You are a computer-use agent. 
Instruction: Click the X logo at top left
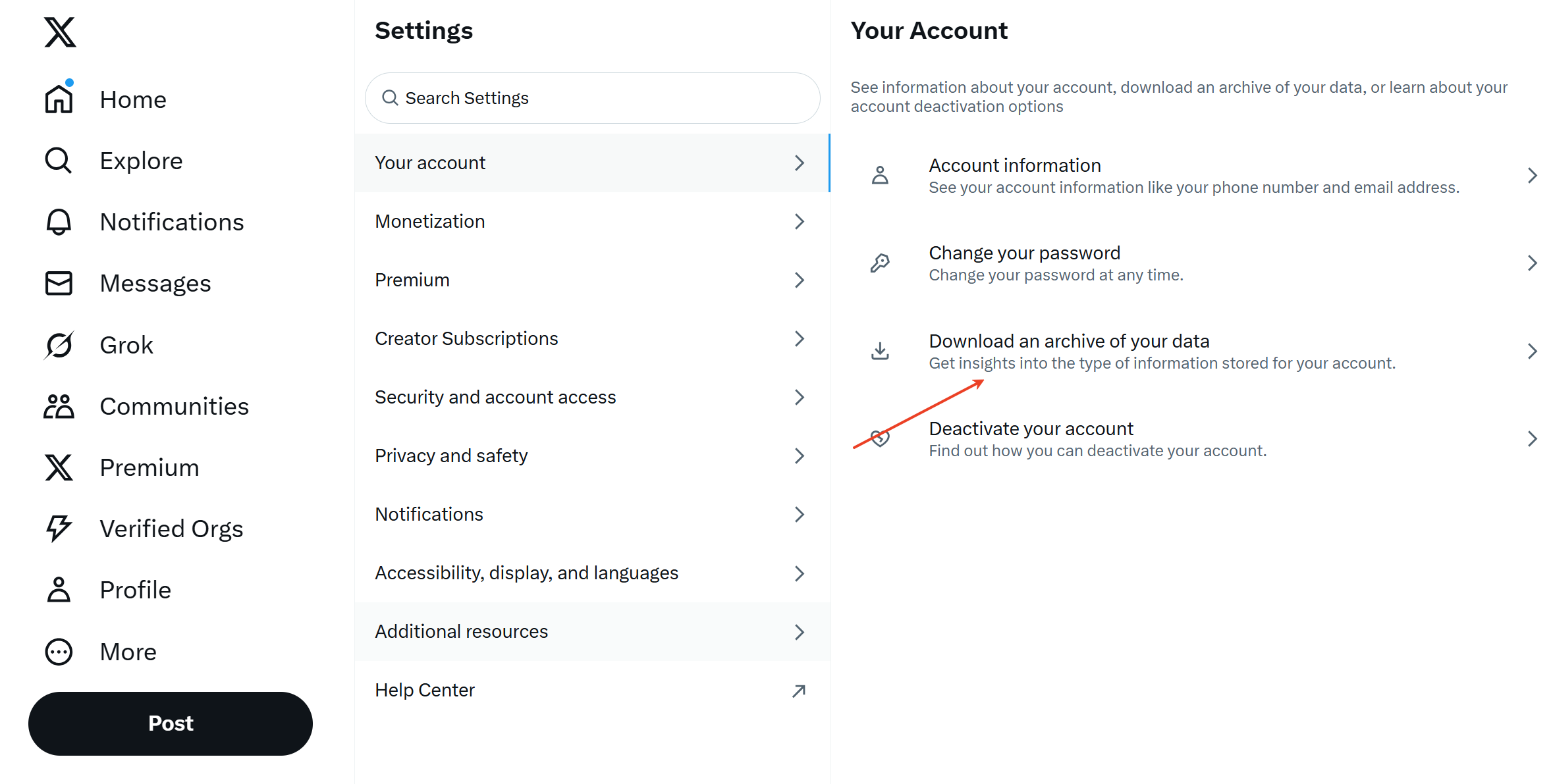[x=60, y=32]
